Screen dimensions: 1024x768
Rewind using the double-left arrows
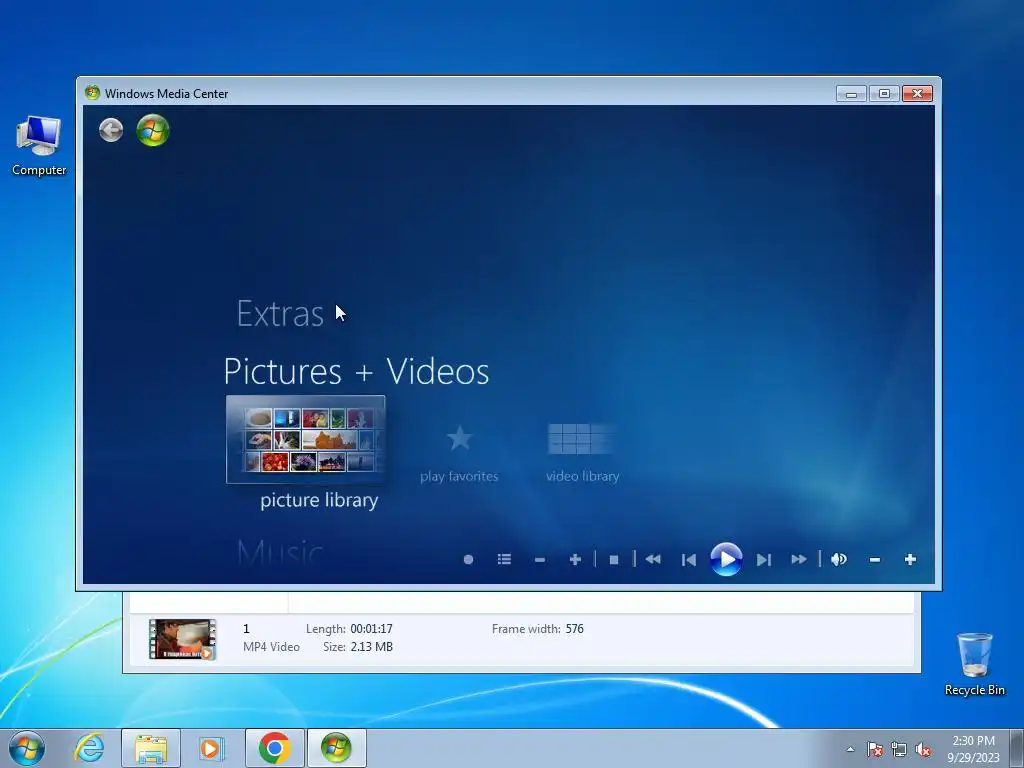click(653, 560)
